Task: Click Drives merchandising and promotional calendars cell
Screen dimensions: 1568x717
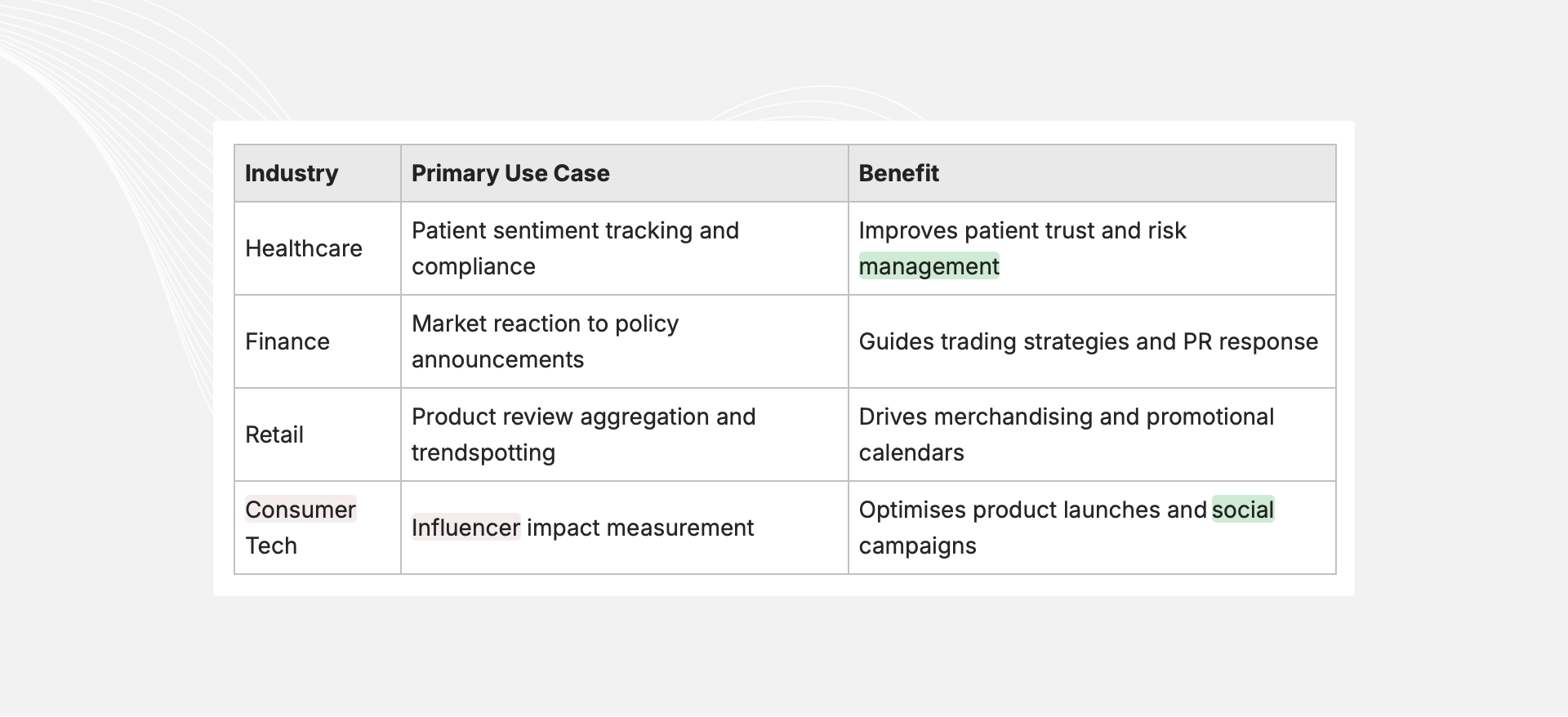Action: [1066, 434]
